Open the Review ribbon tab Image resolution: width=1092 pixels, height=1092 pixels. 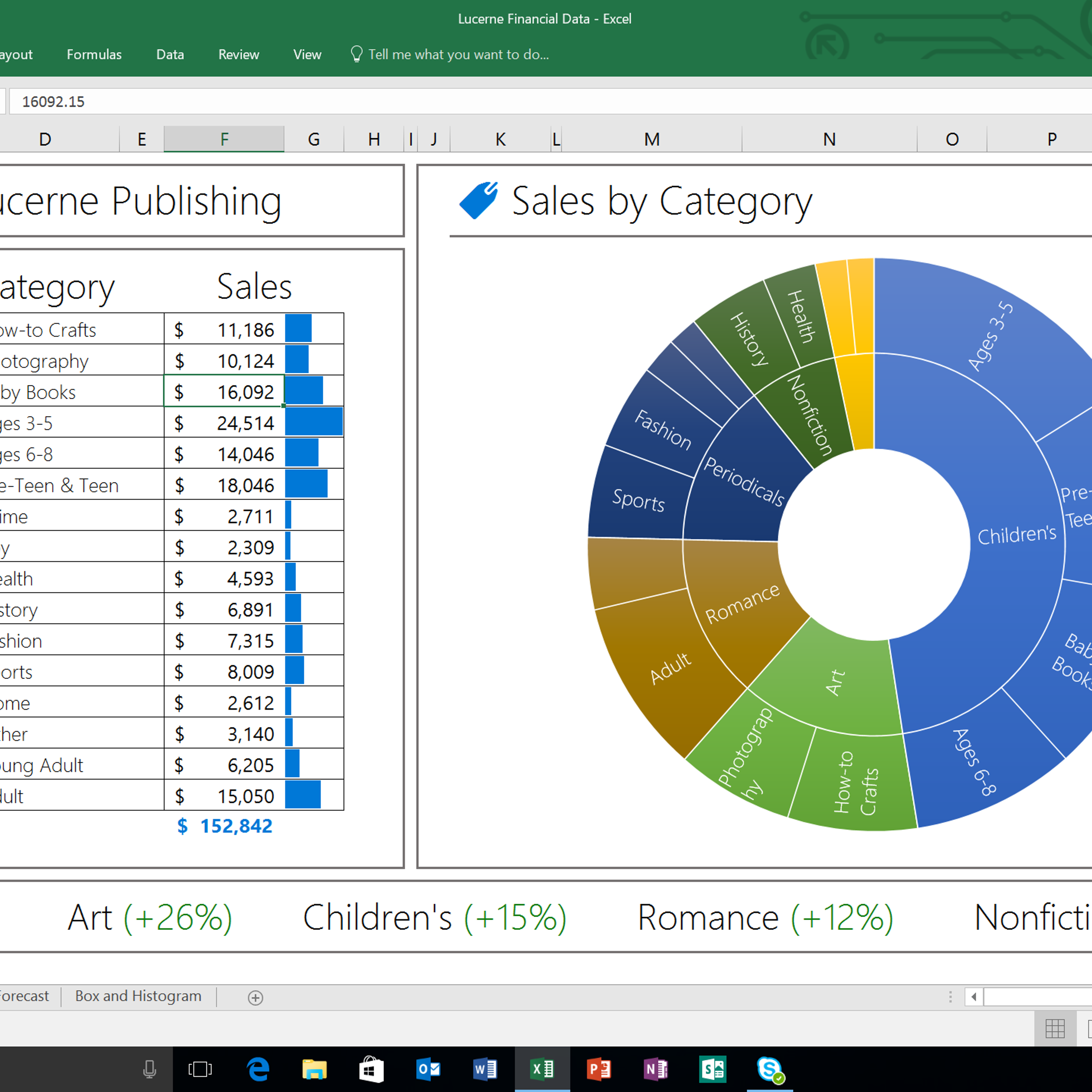click(x=239, y=54)
